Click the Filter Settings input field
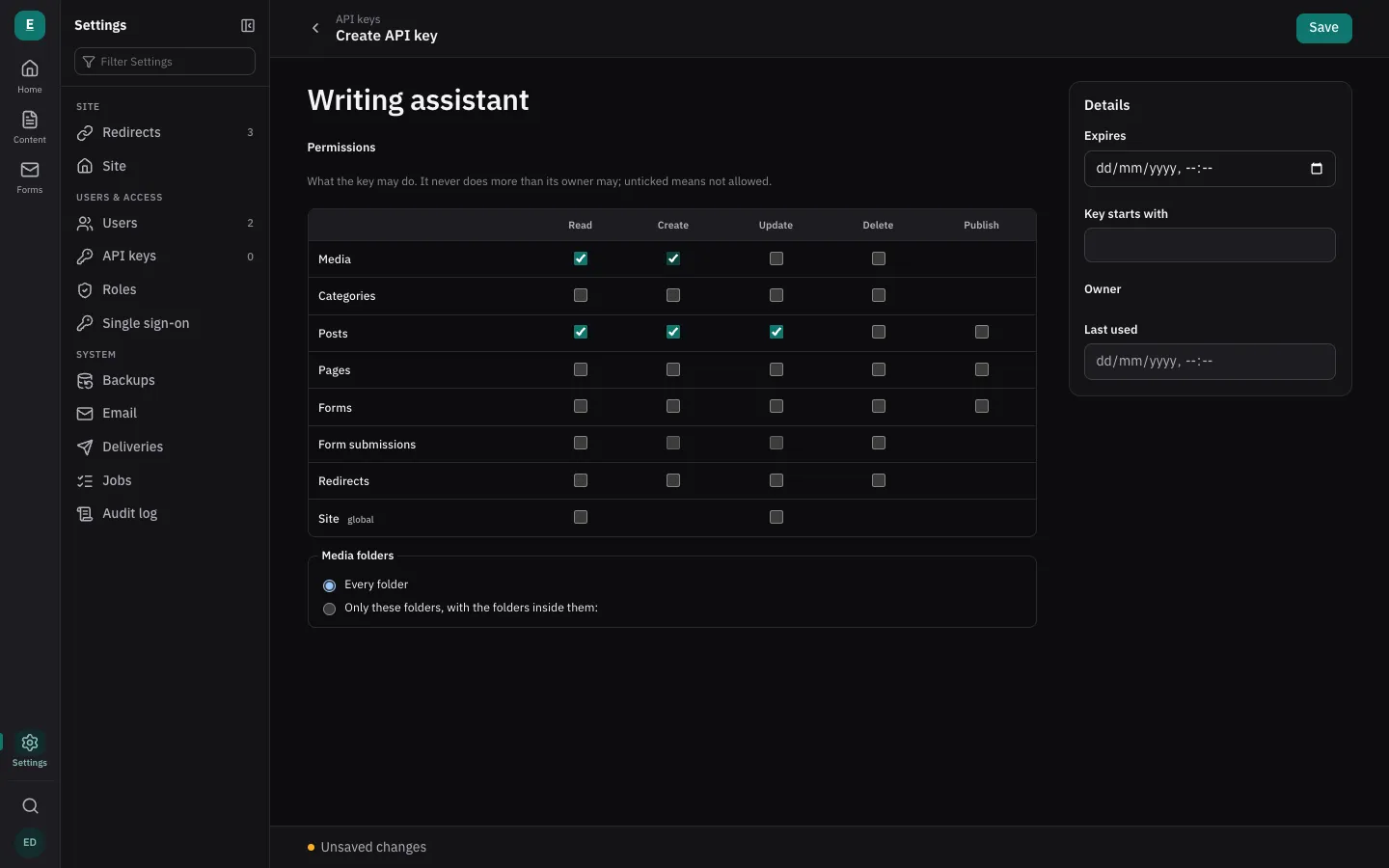1389x868 pixels. (x=165, y=62)
